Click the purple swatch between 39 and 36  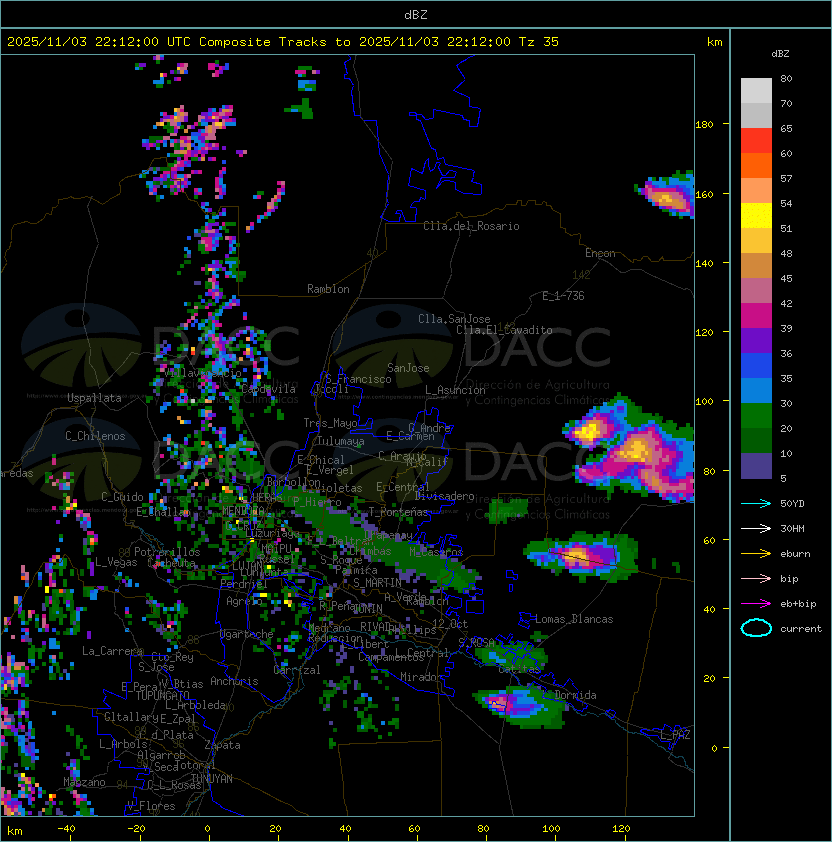pyautogui.click(x=756, y=341)
